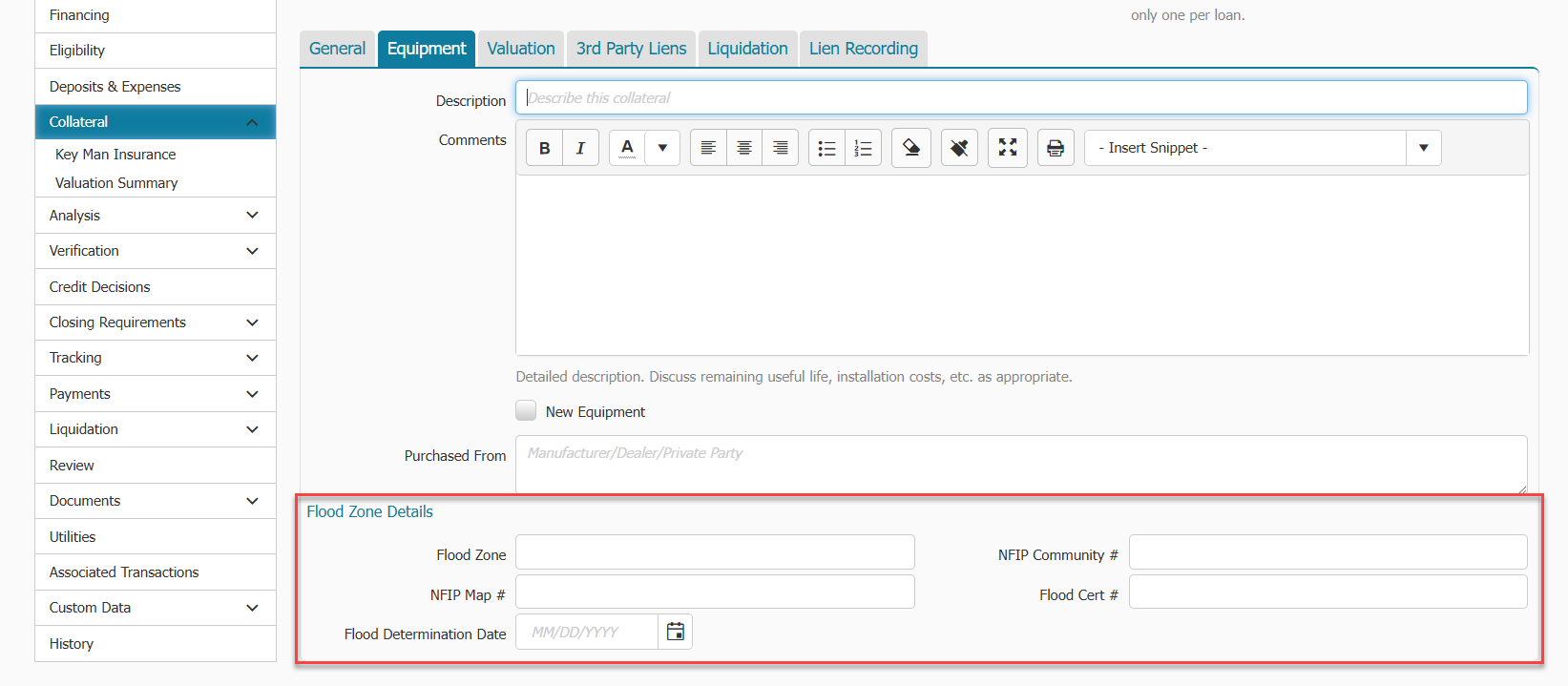Expand the sidebar Liquidation section
The width and height of the screenshot is (1568, 686).
click(x=252, y=429)
